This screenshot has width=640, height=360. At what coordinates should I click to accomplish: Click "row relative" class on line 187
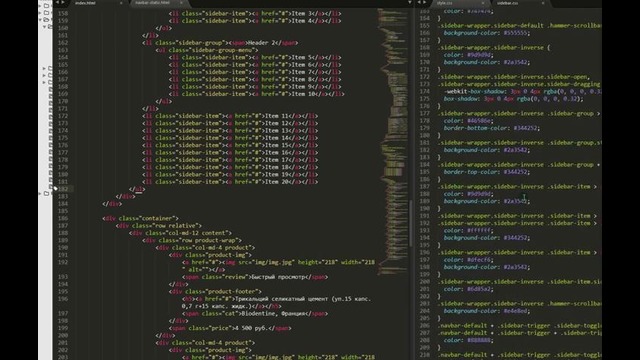178,226
